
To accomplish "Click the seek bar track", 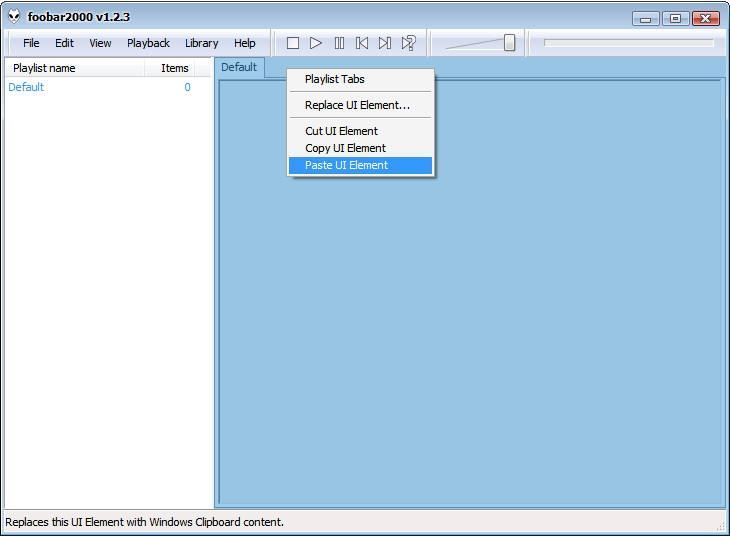I will point(629,43).
